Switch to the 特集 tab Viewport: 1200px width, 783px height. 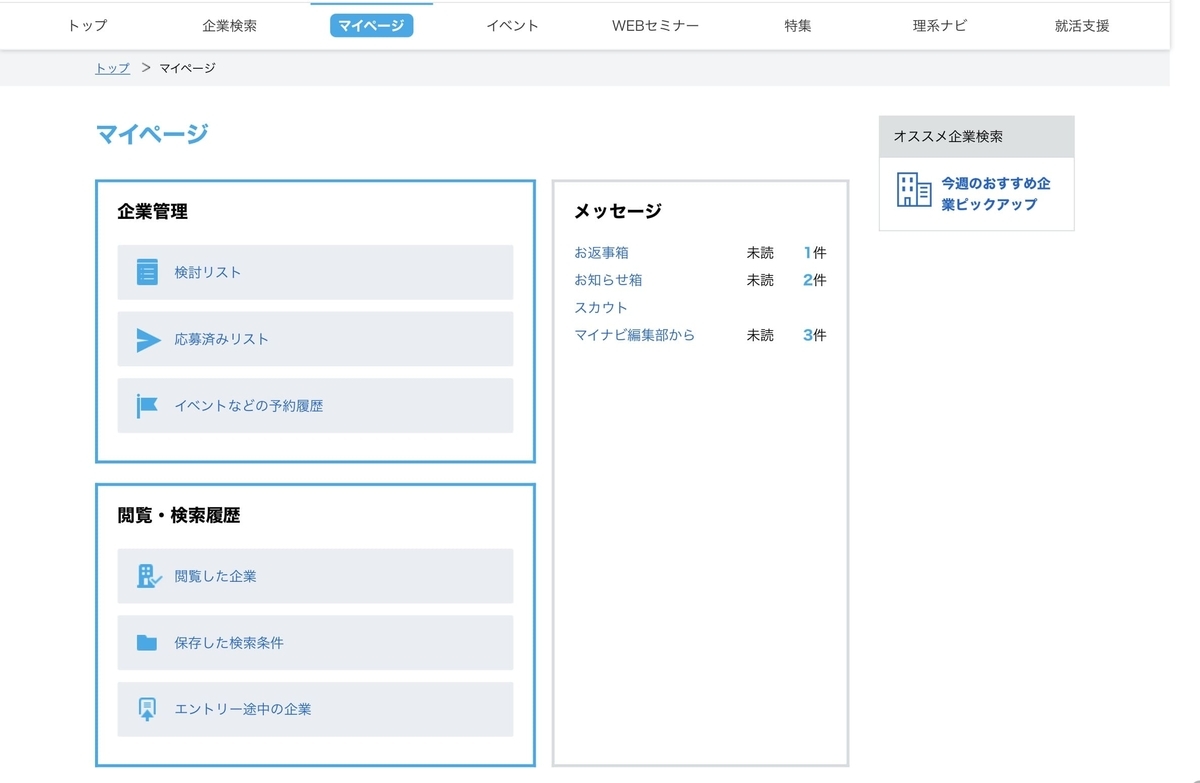[798, 26]
